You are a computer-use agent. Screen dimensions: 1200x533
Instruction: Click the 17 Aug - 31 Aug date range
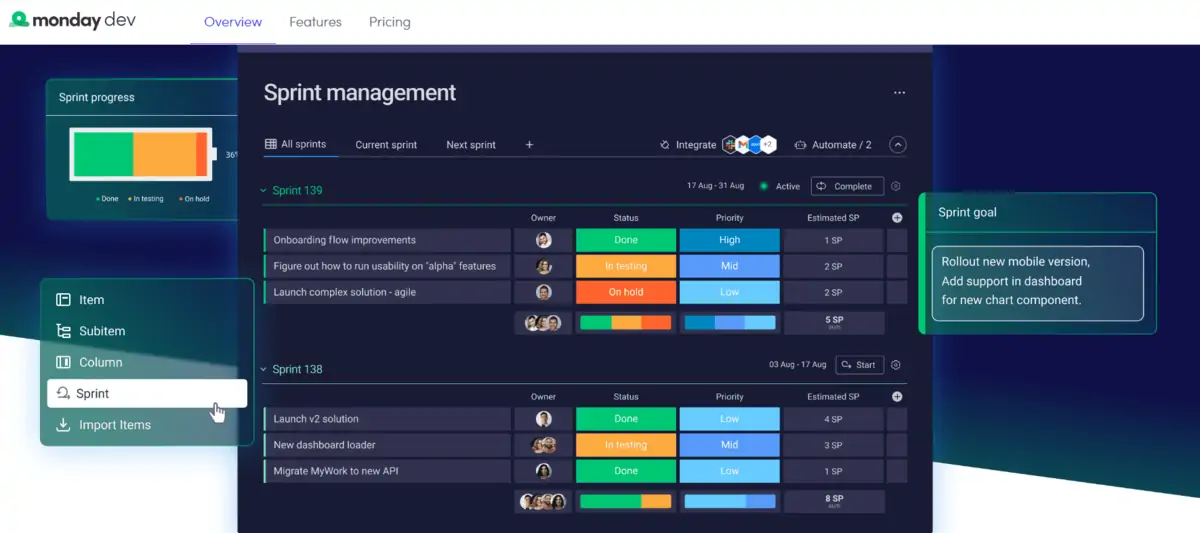pos(715,186)
